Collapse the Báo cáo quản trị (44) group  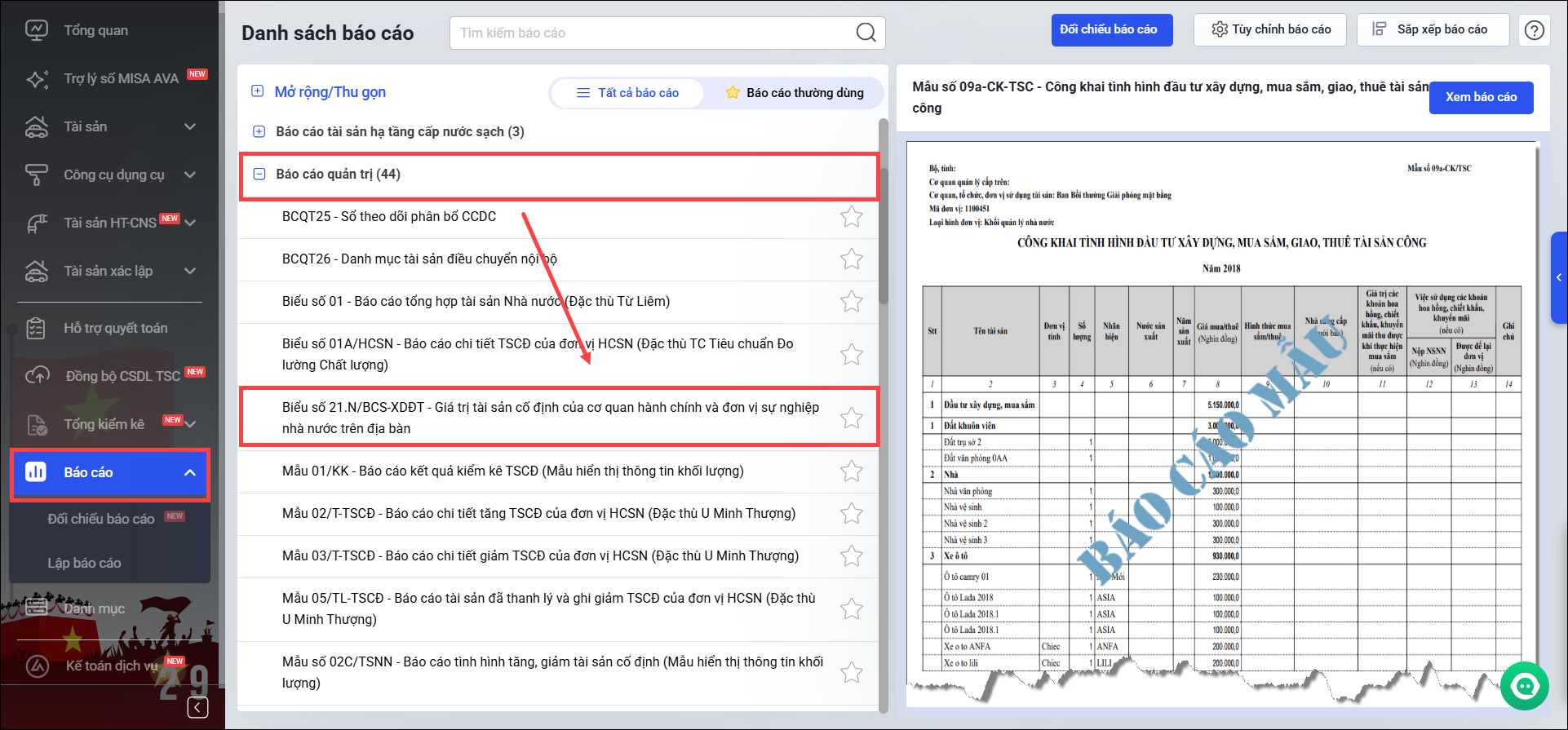(x=259, y=174)
